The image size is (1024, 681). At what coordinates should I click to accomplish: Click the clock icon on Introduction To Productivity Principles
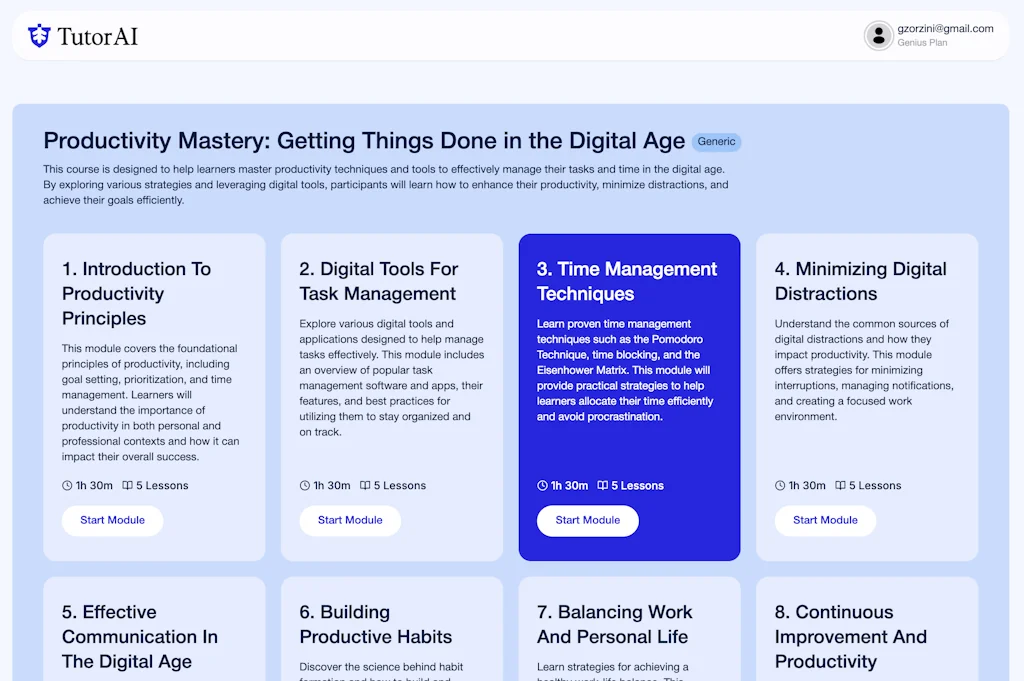tap(66, 485)
